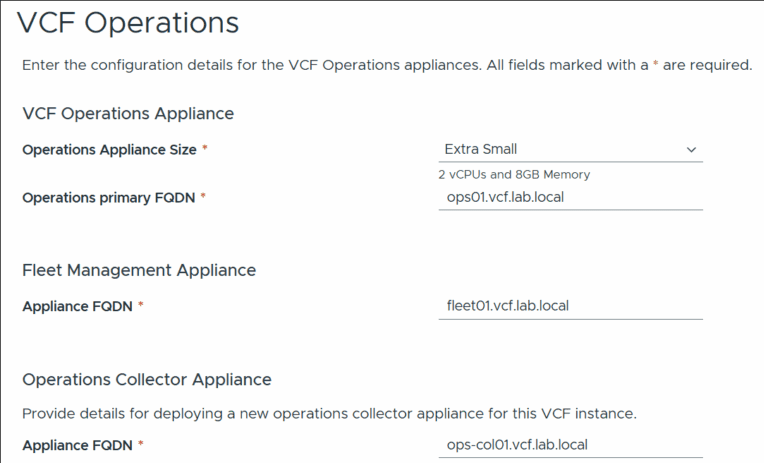Screen dimensions: 764x463
Task: Click the 'Provide details for deploying' description
Action: (329, 413)
